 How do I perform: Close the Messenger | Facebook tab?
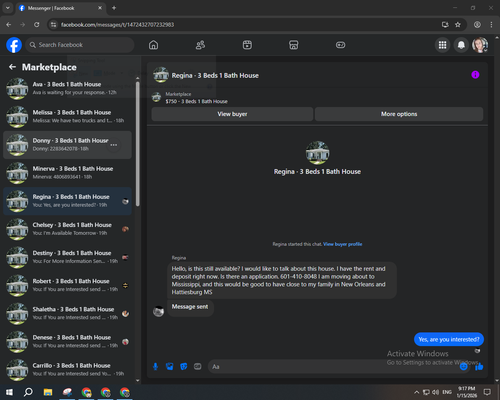point(100,8)
